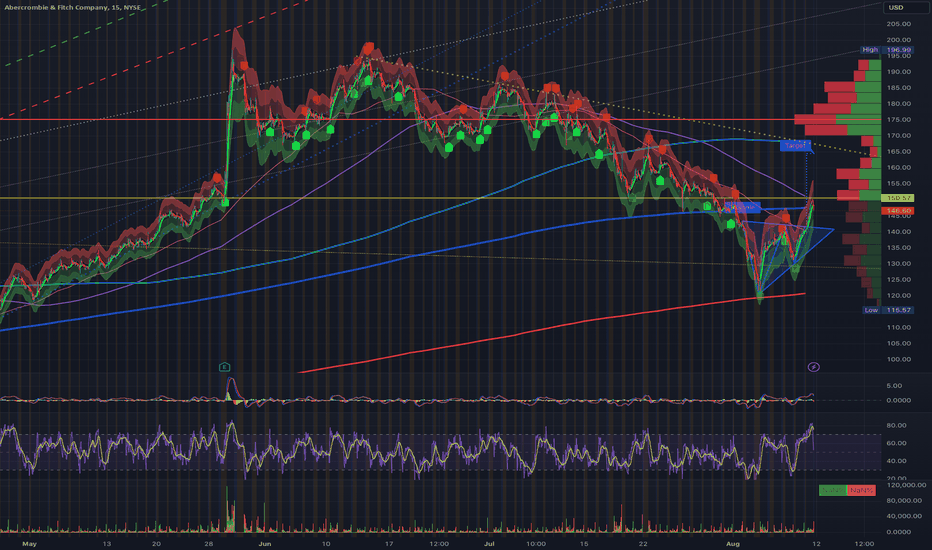Click the May label on time axis

[x=29, y=543]
